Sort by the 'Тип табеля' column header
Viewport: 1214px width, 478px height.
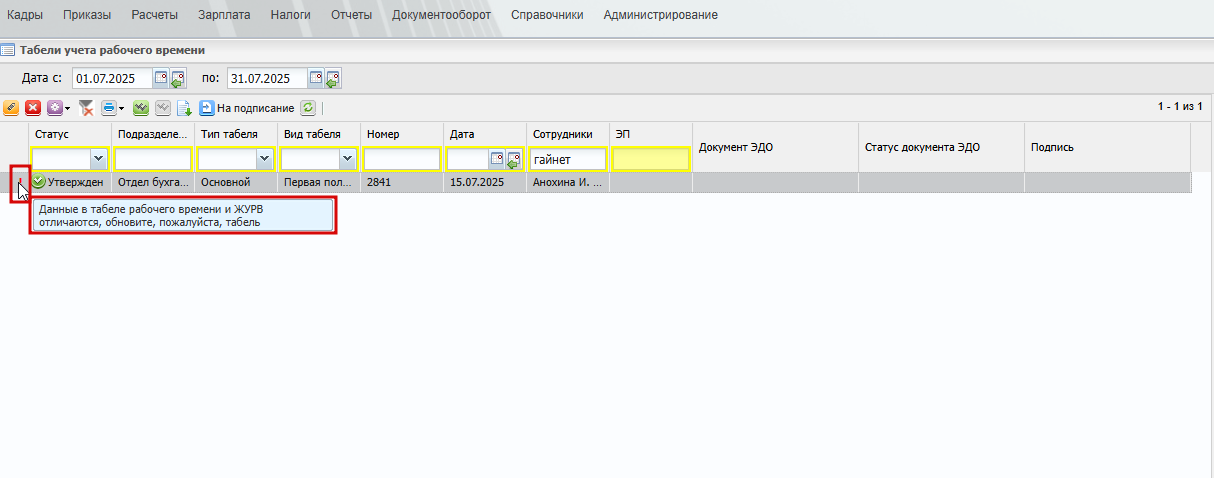(236, 134)
